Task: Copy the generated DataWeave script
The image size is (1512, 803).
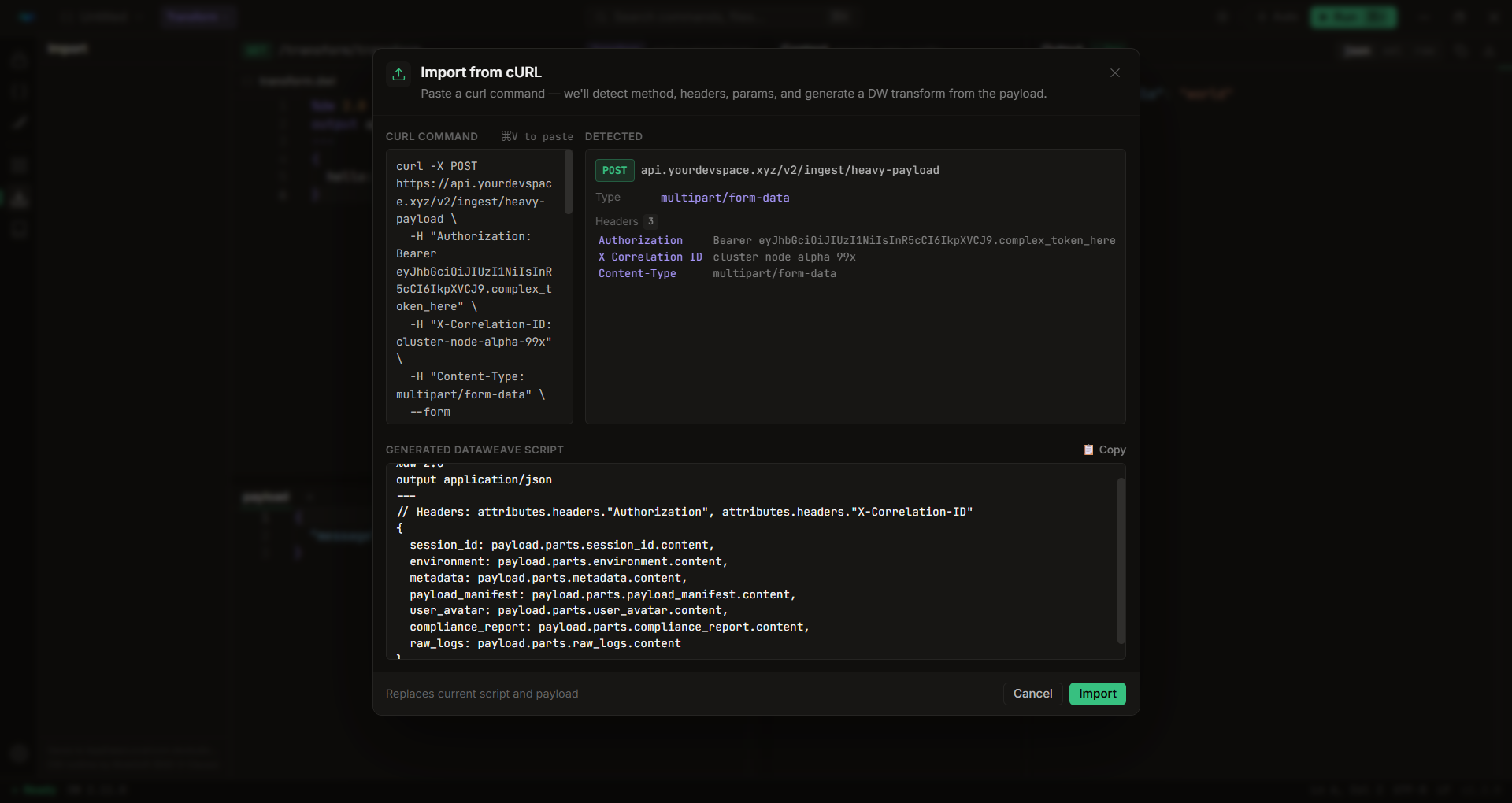Action: click(x=1105, y=450)
